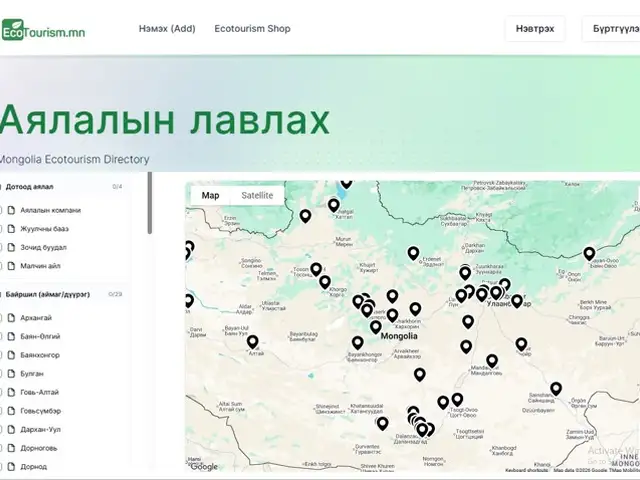Viewport: 640px width, 480px height.
Task: Click the Mongolia country label on map
Action: (x=399, y=336)
